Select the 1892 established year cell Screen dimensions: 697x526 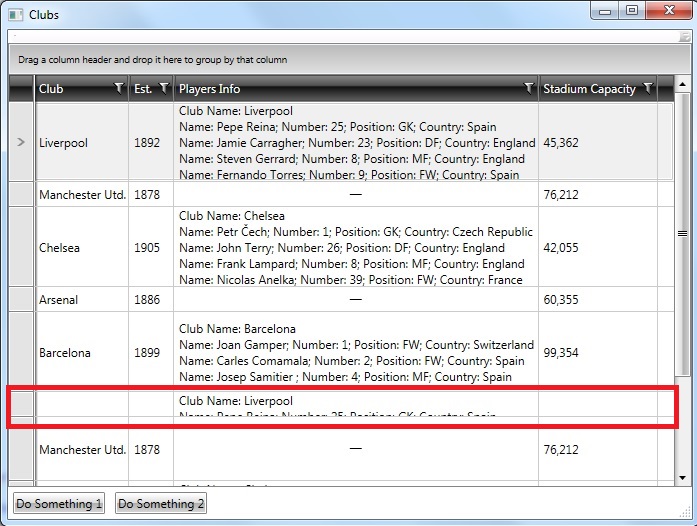coord(151,142)
